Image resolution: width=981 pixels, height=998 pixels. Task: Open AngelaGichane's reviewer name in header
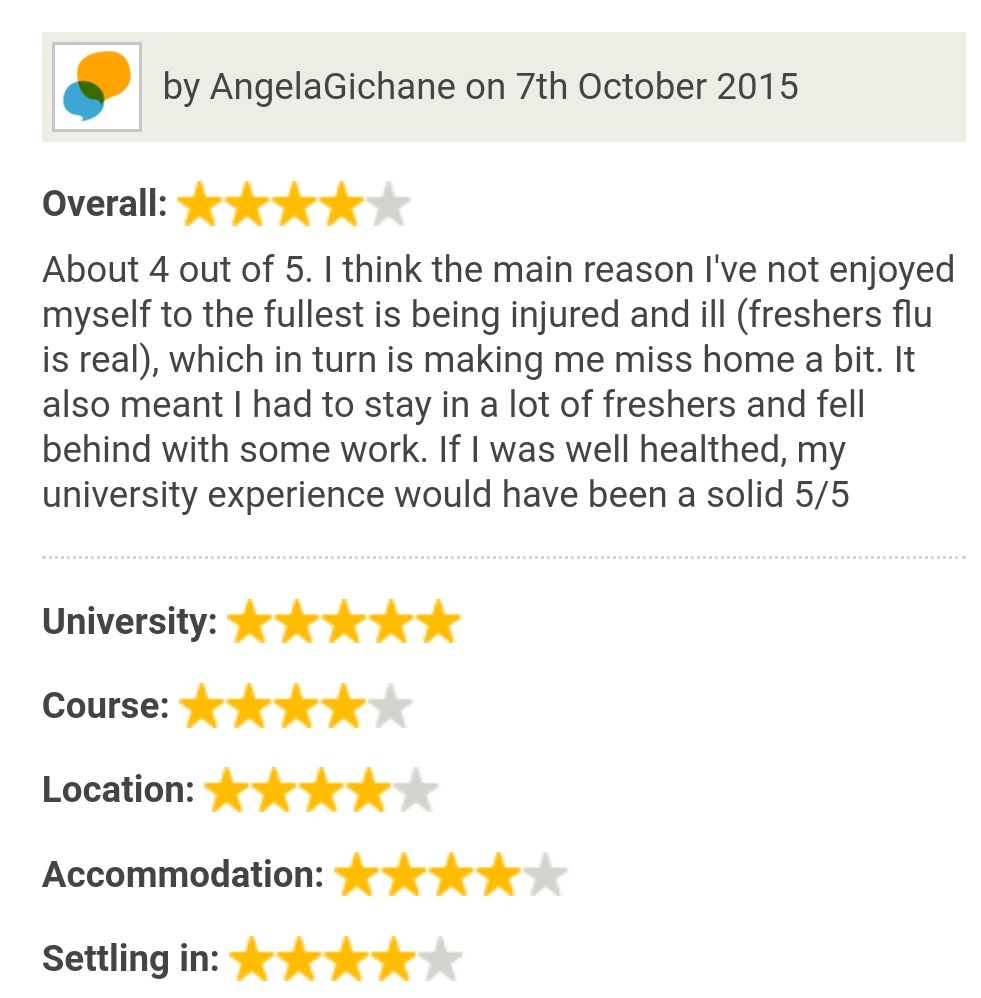(x=333, y=87)
